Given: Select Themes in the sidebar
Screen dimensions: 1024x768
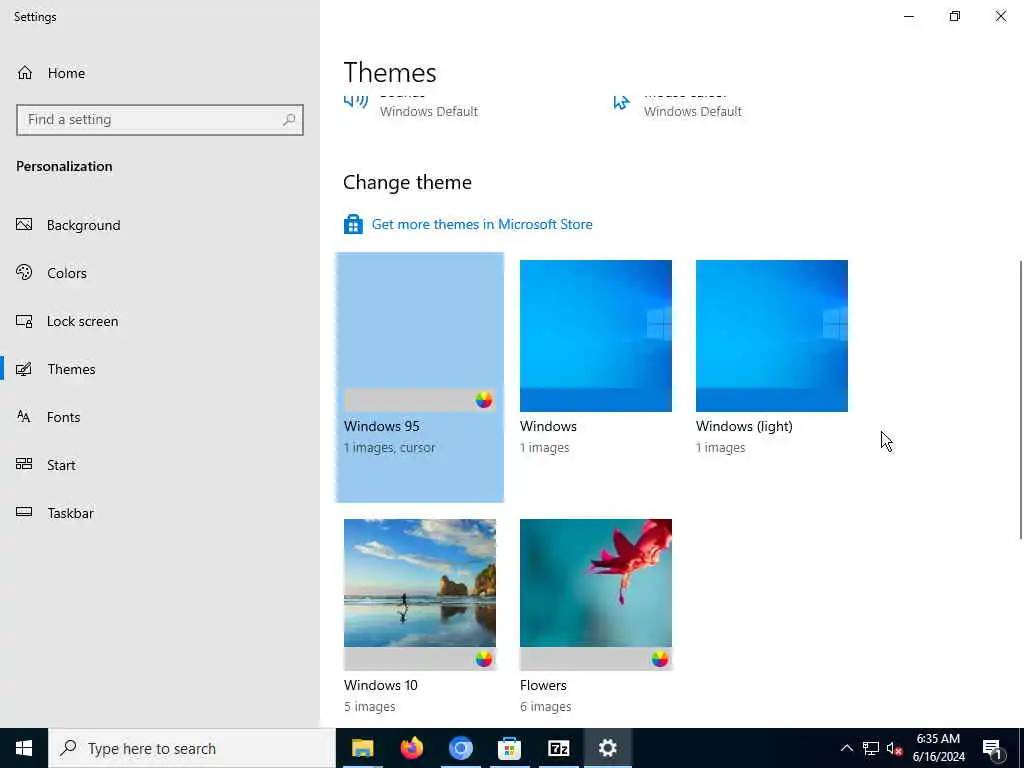Looking at the screenshot, I should (x=56, y=369).
